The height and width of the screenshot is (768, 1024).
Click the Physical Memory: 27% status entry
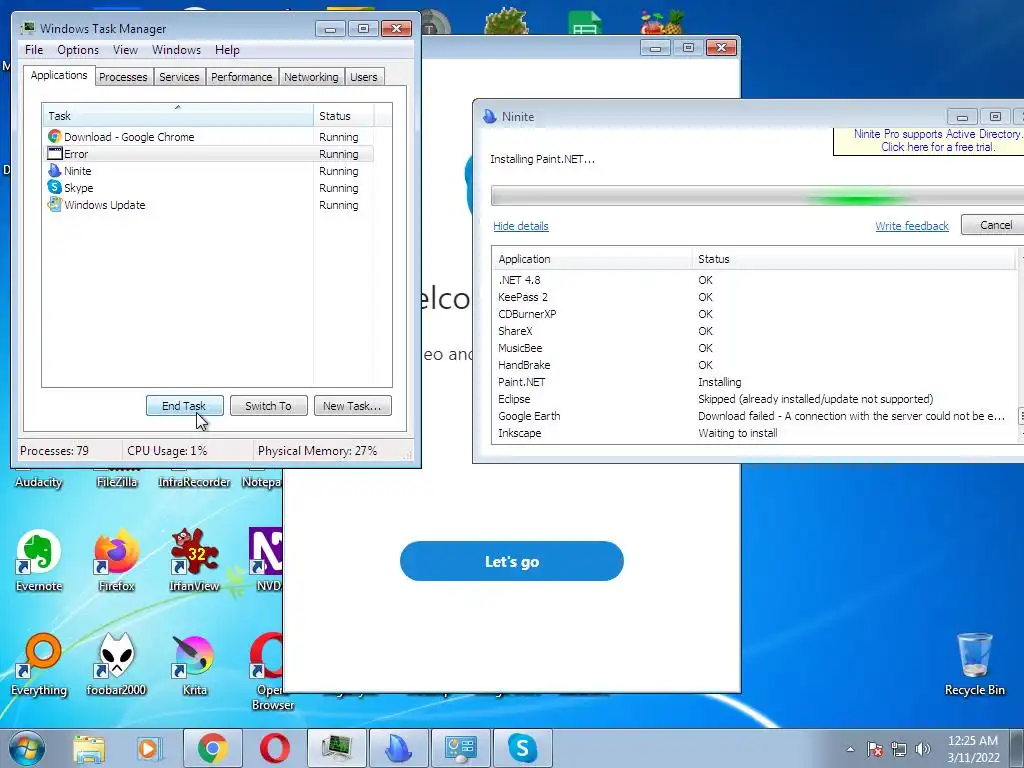pos(317,451)
